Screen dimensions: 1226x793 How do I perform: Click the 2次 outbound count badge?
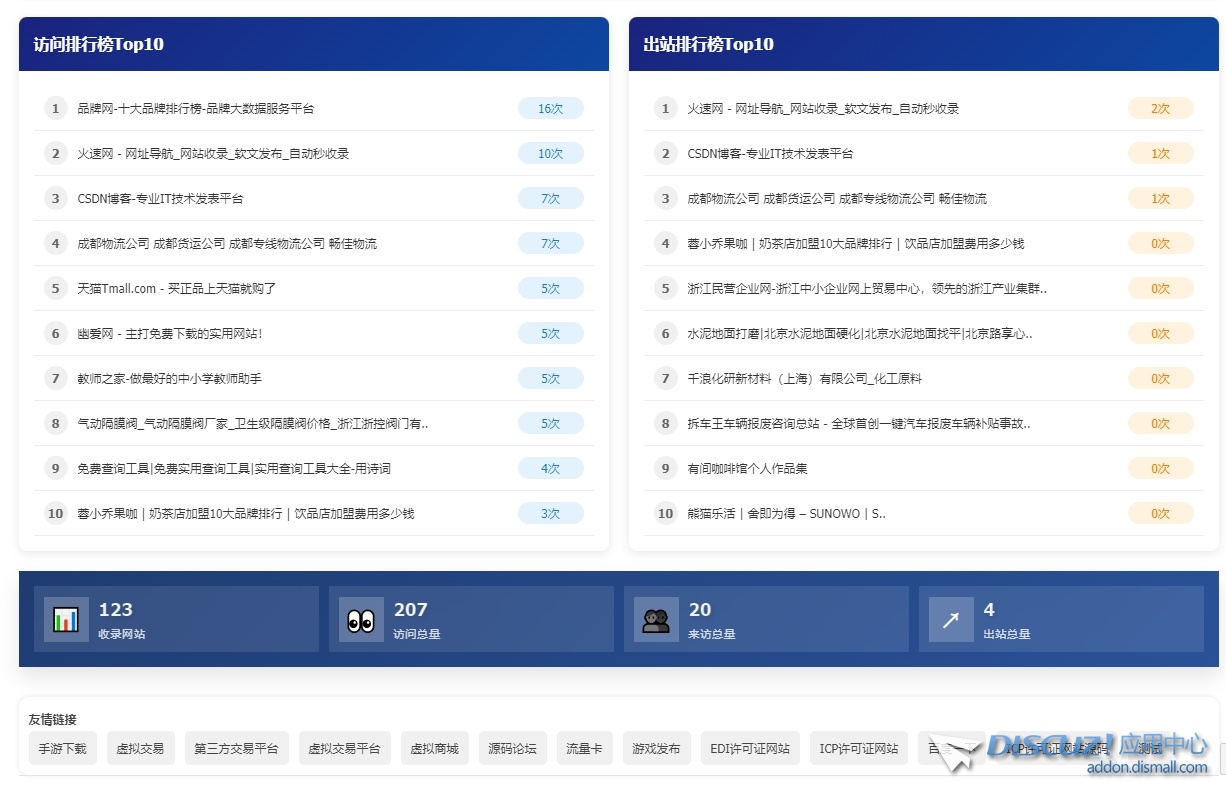pyautogui.click(x=1161, y=108)
